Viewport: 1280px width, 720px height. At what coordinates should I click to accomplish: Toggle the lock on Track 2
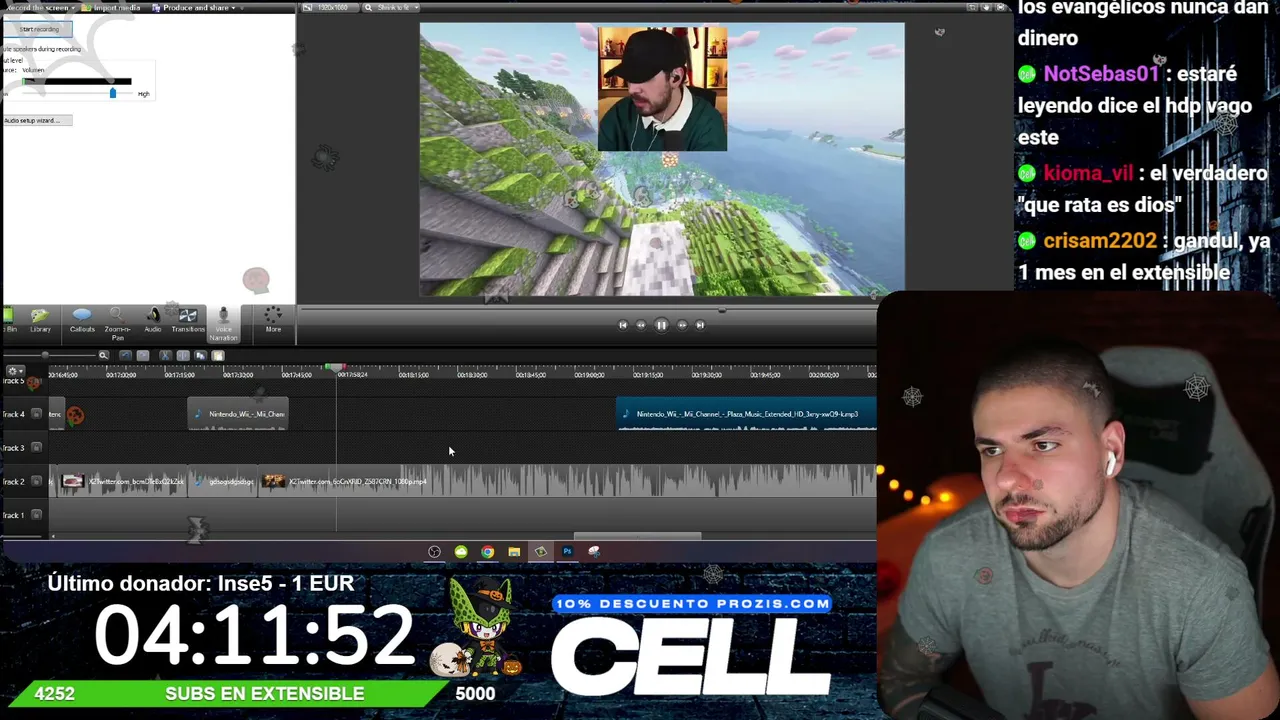[37, 482]
